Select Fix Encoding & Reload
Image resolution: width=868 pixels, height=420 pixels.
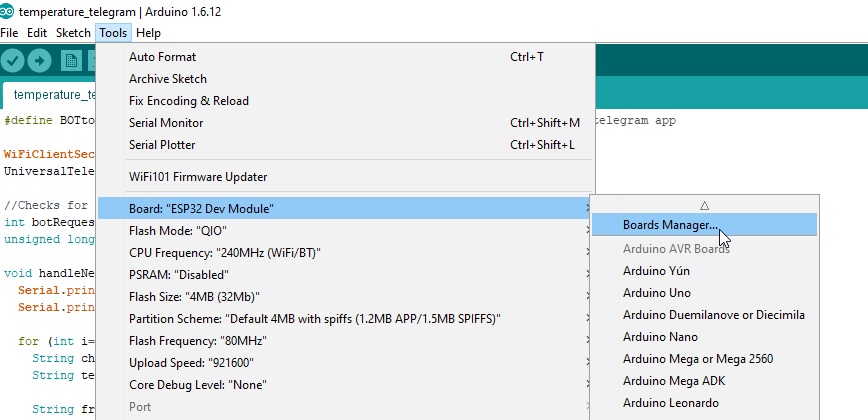345,101
